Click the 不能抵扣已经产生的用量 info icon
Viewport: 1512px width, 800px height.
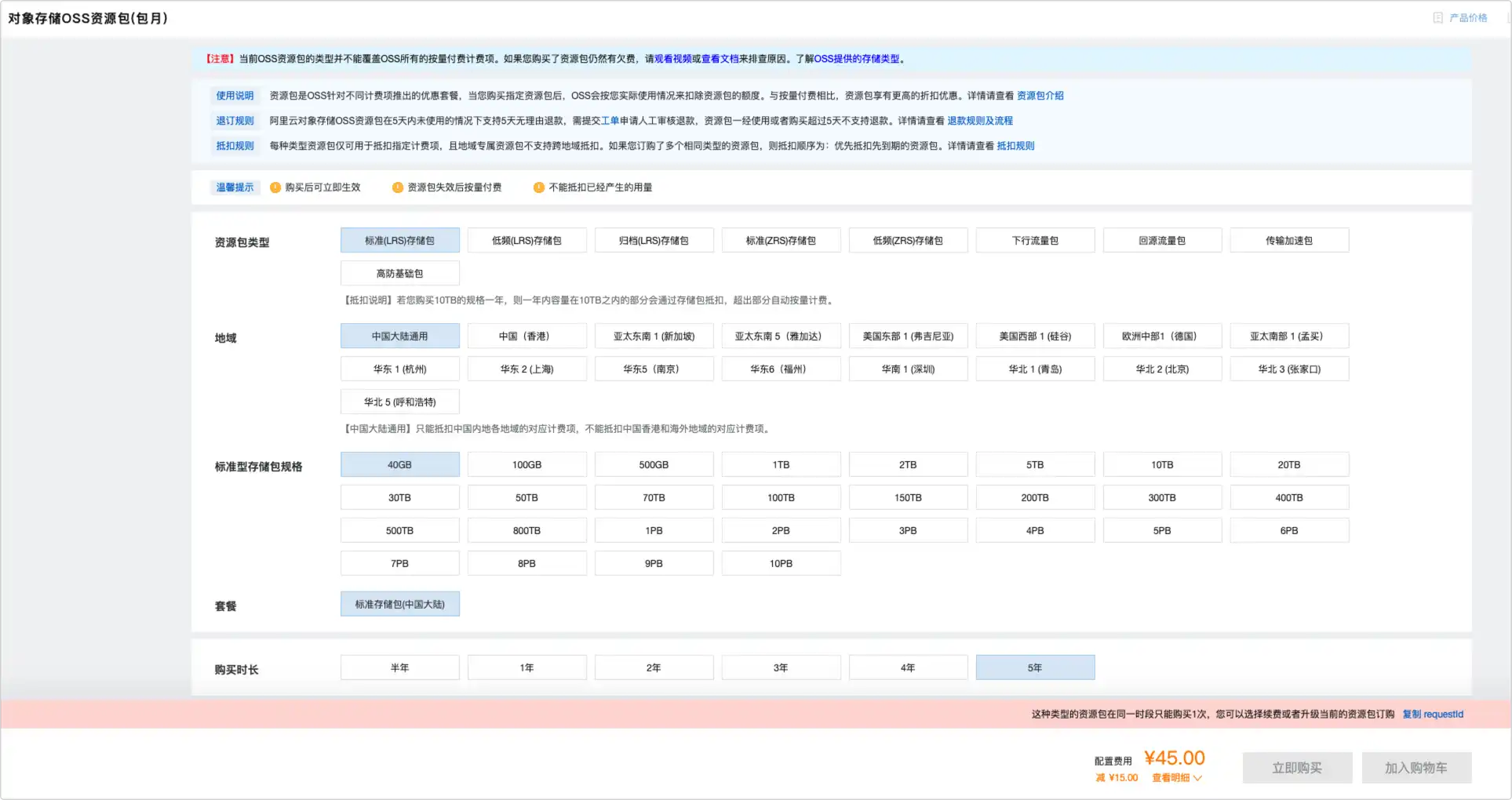tap(539, 187)
